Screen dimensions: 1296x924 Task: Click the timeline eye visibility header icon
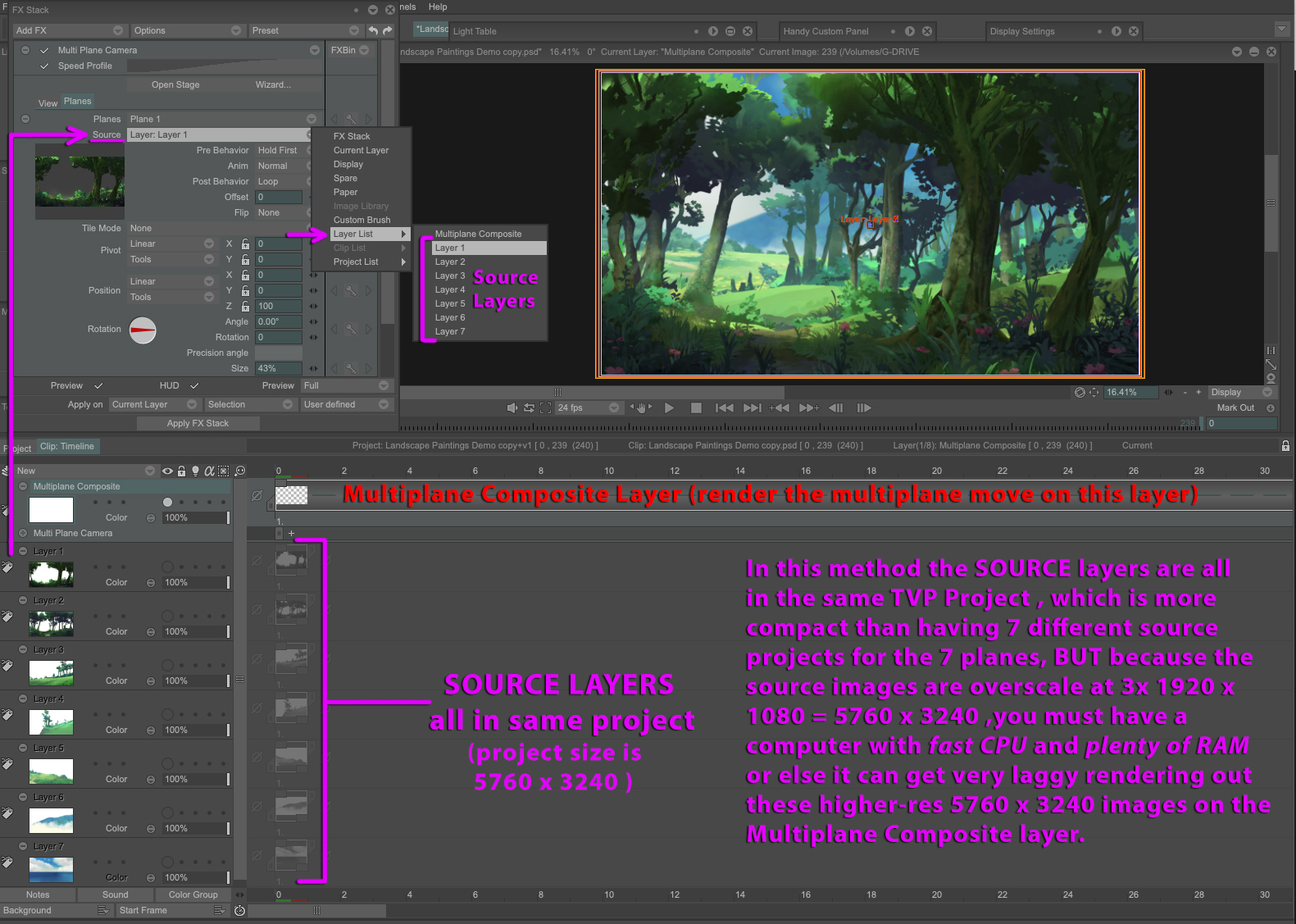(167, 471)
